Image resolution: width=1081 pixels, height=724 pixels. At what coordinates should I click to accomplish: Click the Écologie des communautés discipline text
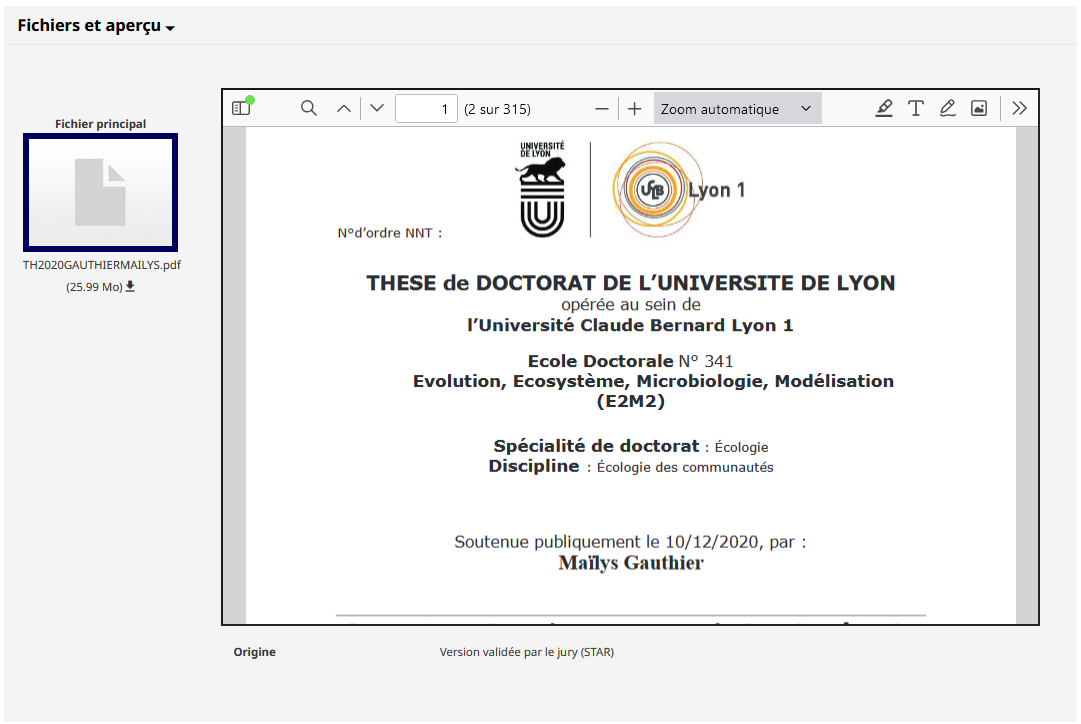(685, 467)
